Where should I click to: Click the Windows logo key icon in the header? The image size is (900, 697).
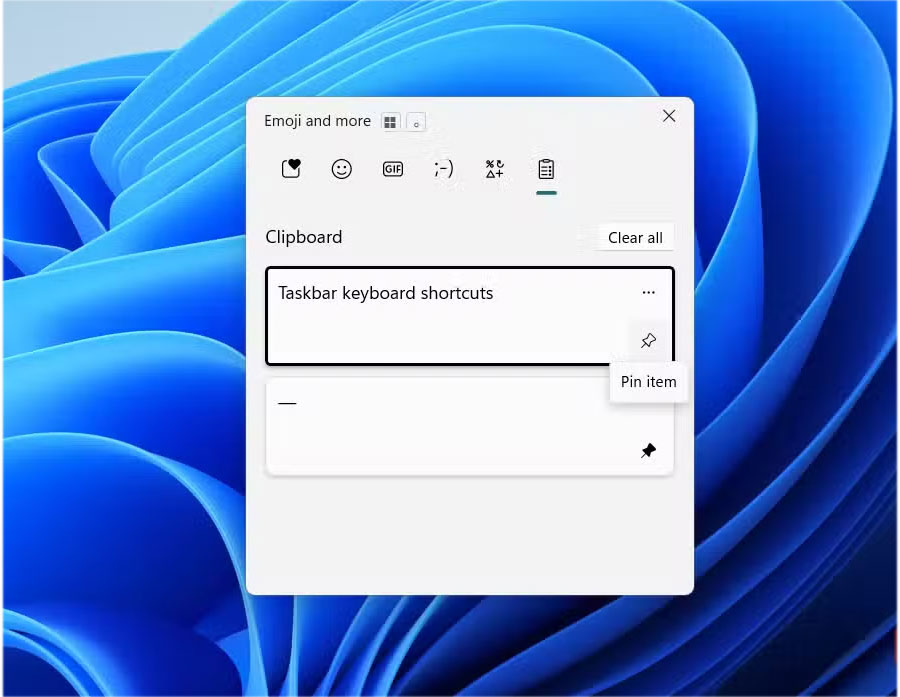(x=390, y=121)
